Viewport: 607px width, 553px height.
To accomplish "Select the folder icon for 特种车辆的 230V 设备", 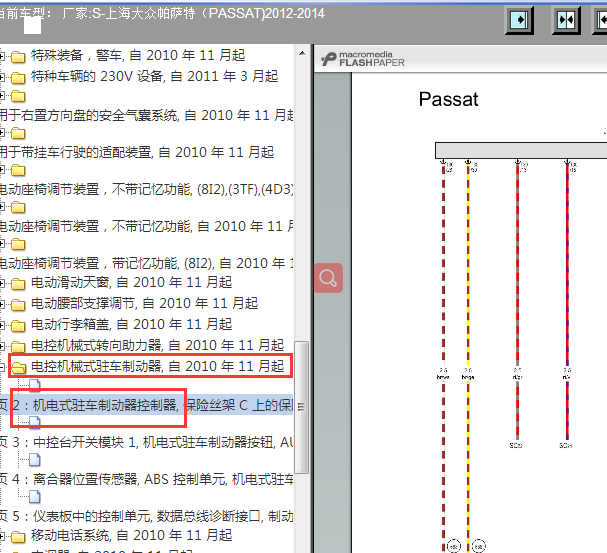I will click(18, 78).
